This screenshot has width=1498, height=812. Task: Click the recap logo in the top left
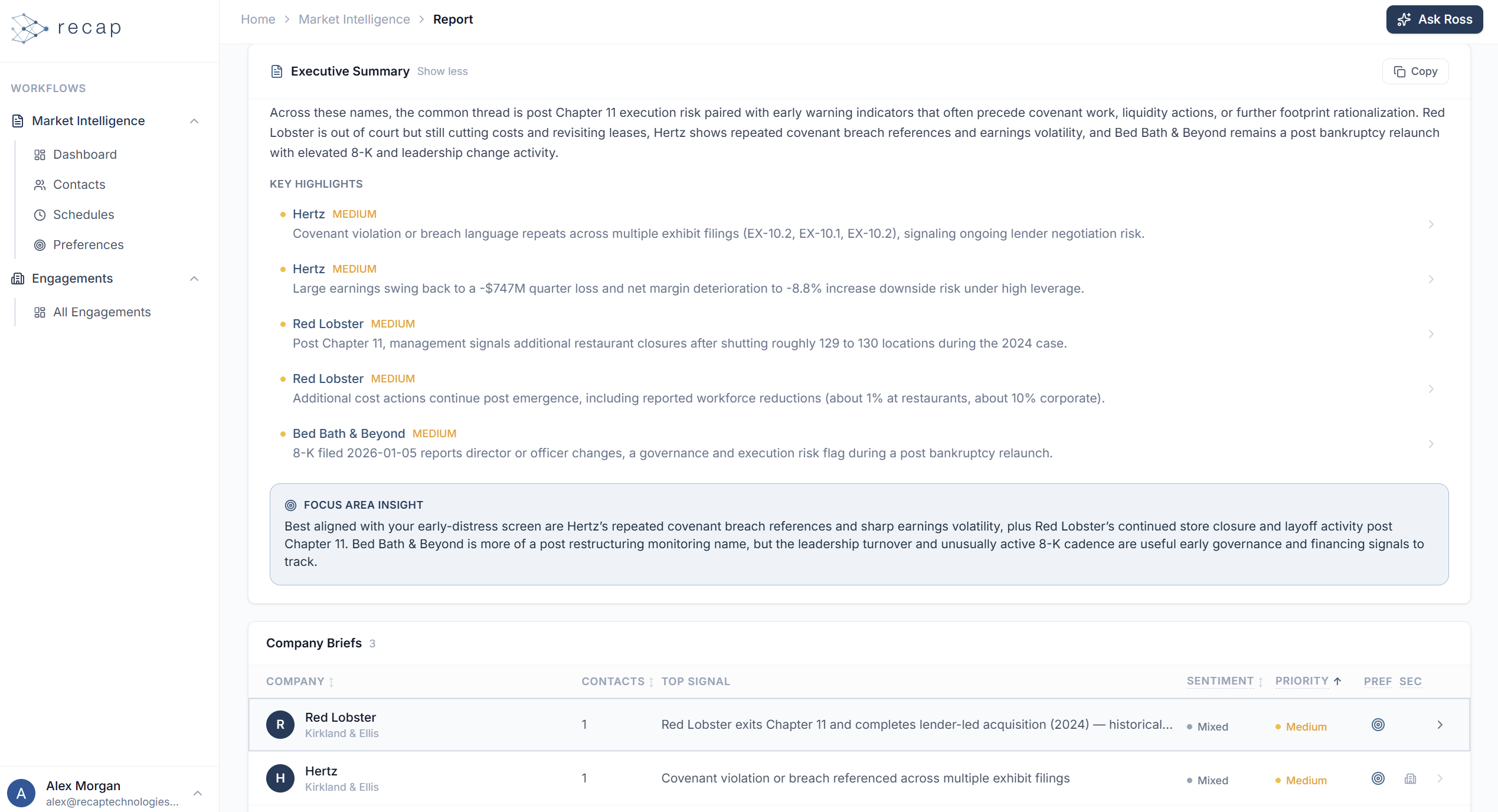click(x=65, y=27)
